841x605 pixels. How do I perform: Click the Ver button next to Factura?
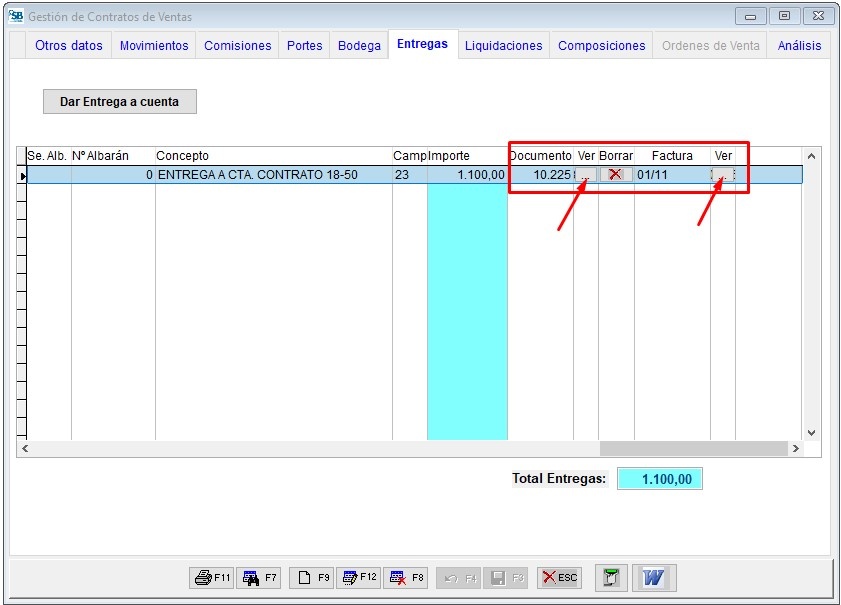[722, 175]
